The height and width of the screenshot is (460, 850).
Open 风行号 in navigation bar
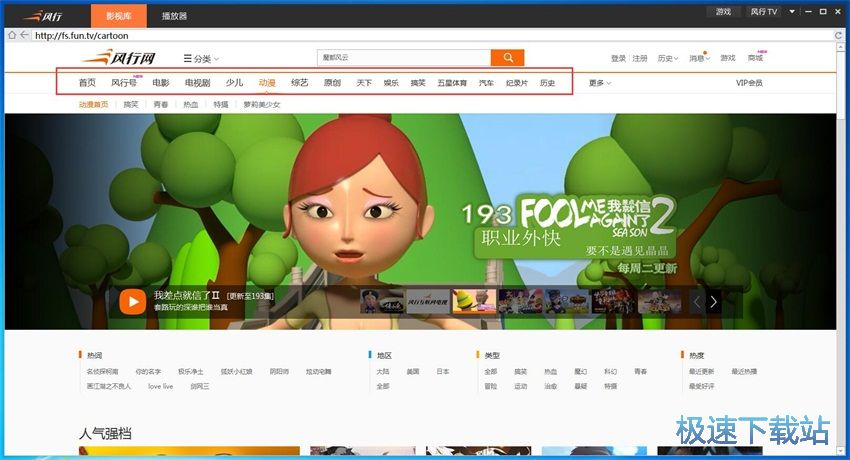[x=124, y=82]
